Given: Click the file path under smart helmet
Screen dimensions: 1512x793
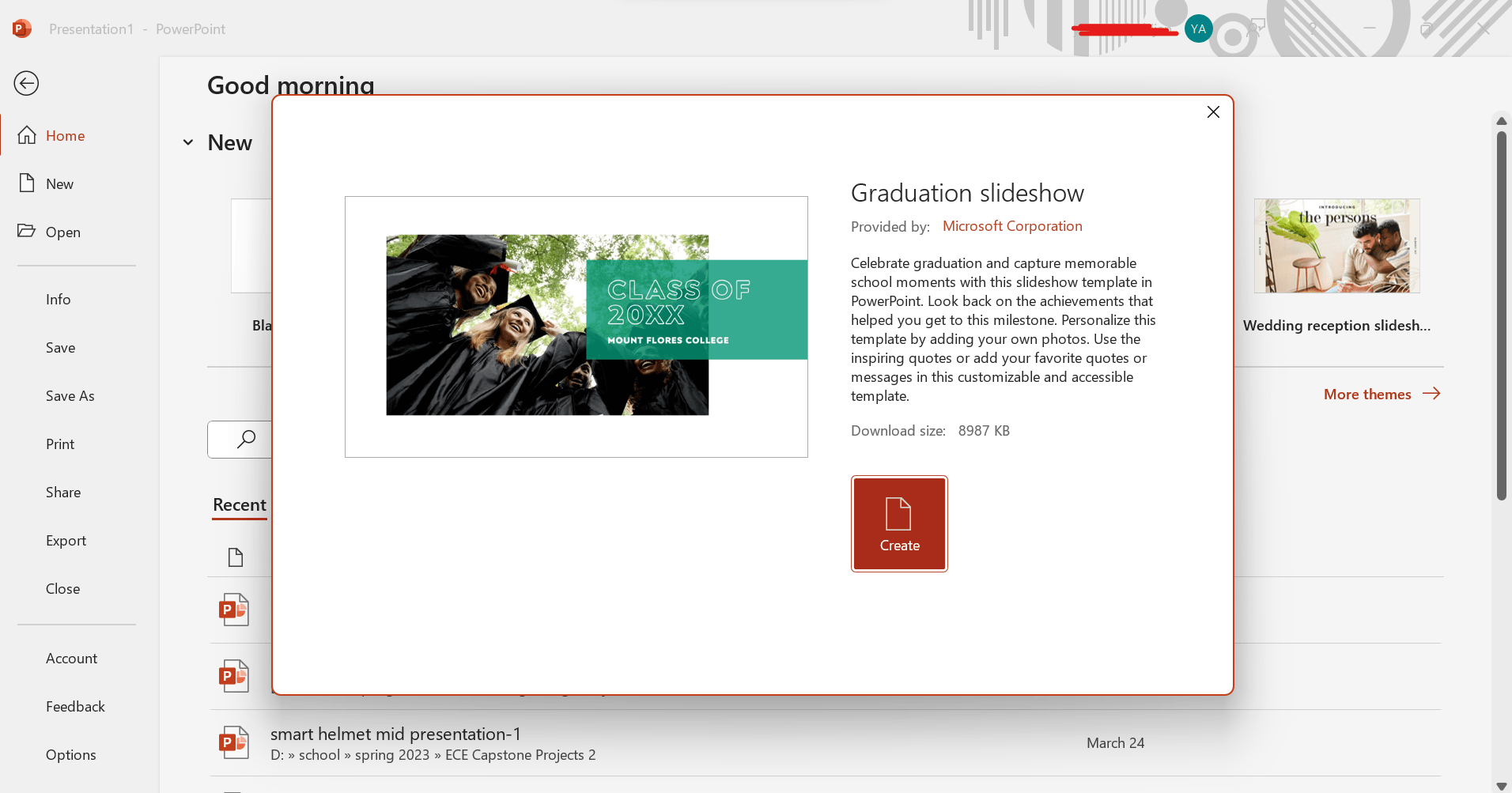Looking at the screenshot, I should tap(433, 755).
